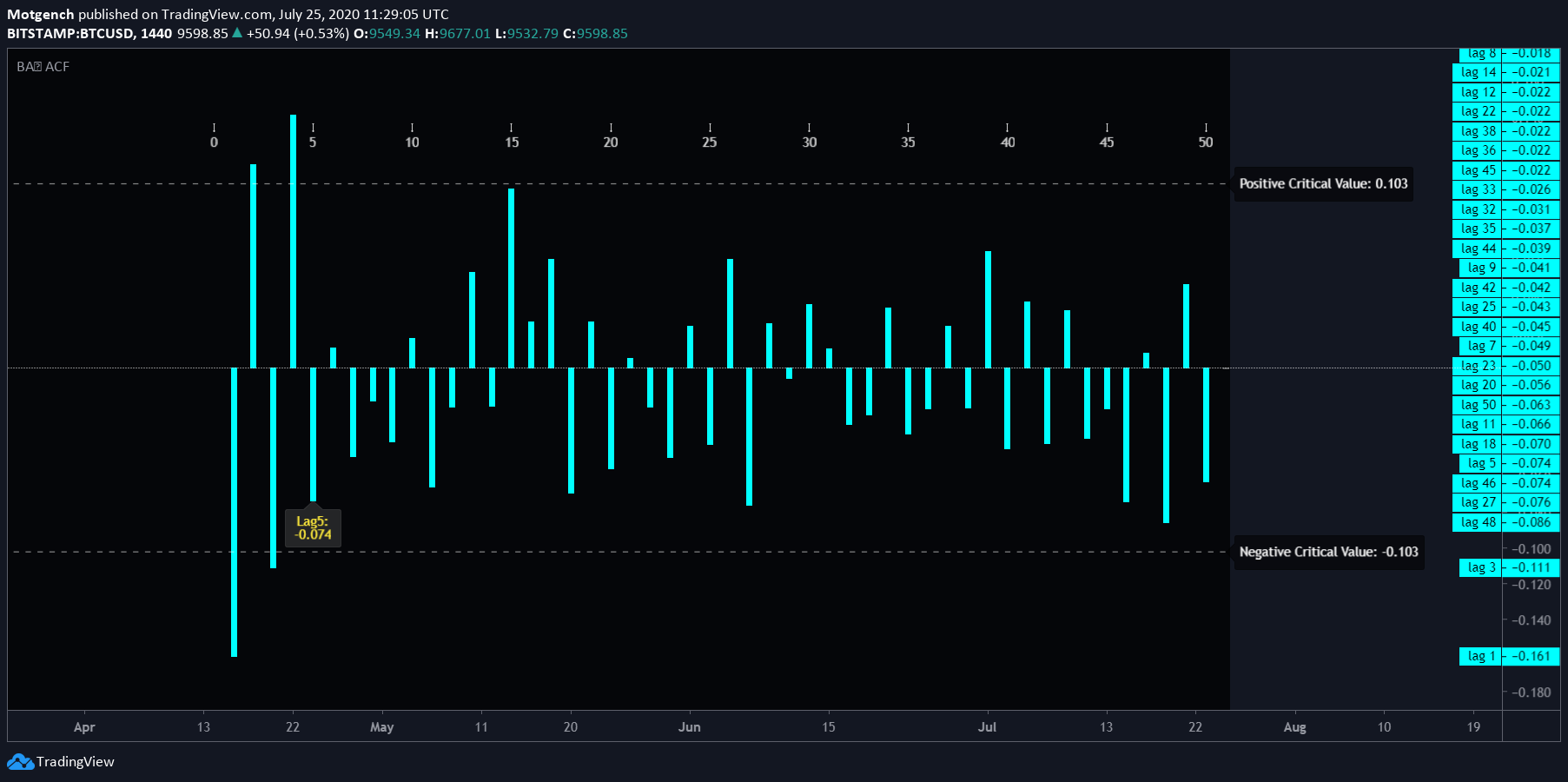Viewport: 1568px width, 782px height.
Task: Click the lag 1 -0.161 price label
Action: tap(1510, 656)
